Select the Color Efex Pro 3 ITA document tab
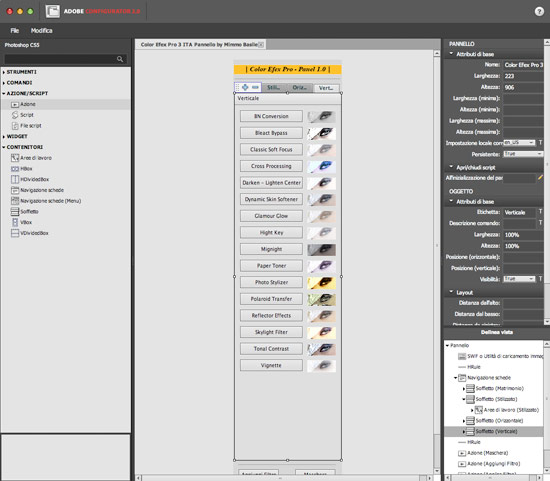 [x=199, y=45]
